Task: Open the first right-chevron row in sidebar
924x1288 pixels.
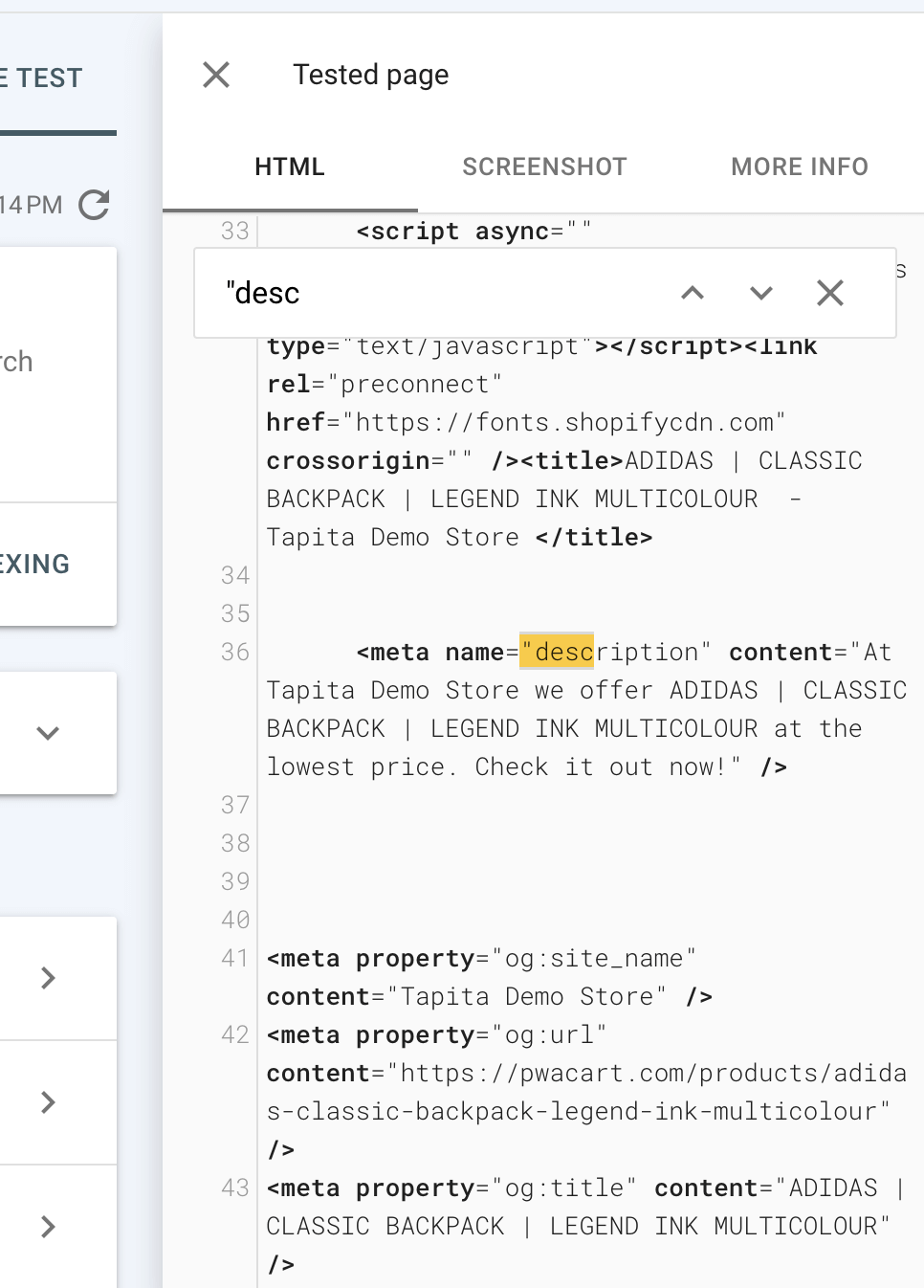Action: tap(48, 978)
